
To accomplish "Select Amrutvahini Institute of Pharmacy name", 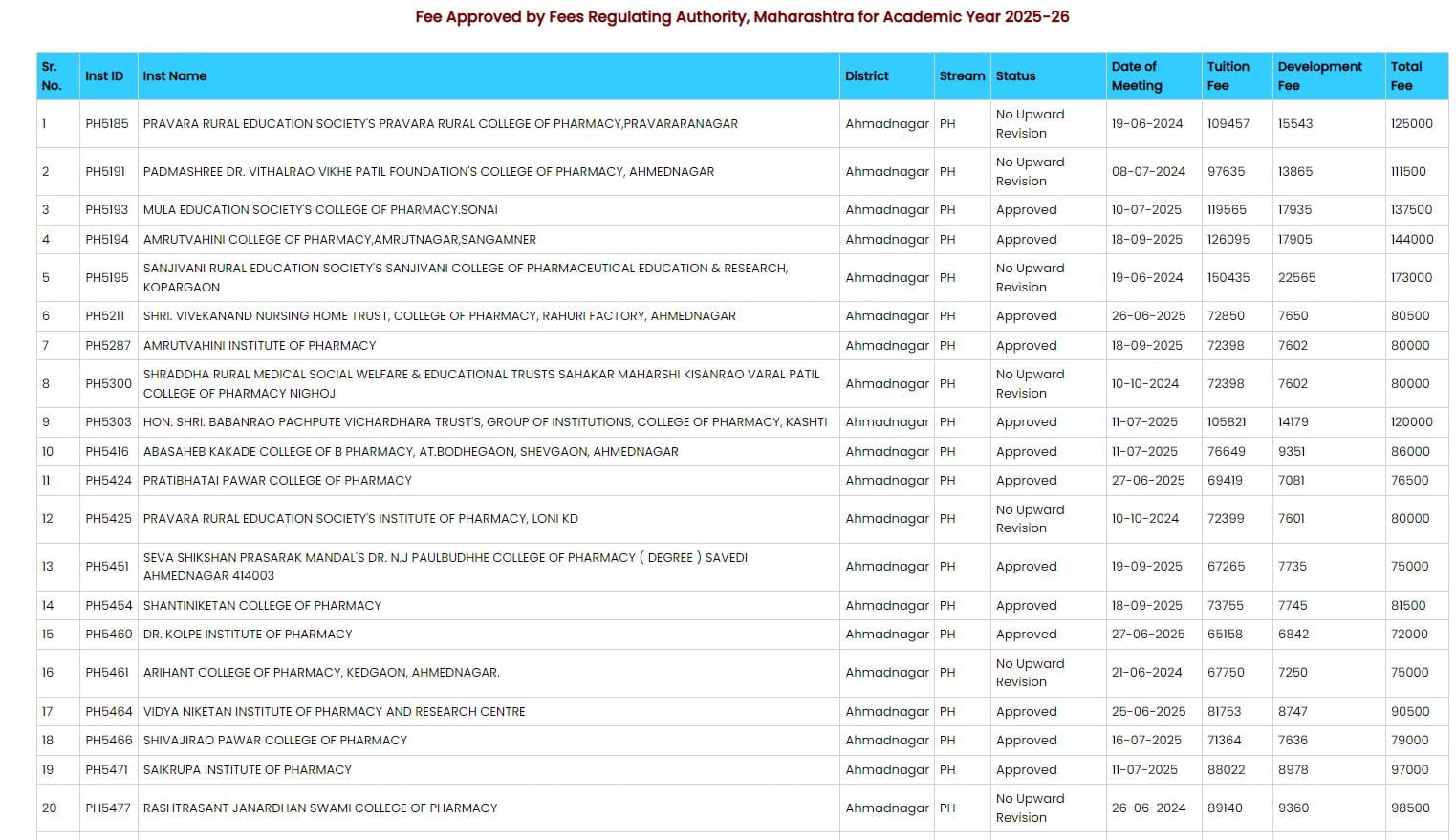I will [x=259, y=346].
